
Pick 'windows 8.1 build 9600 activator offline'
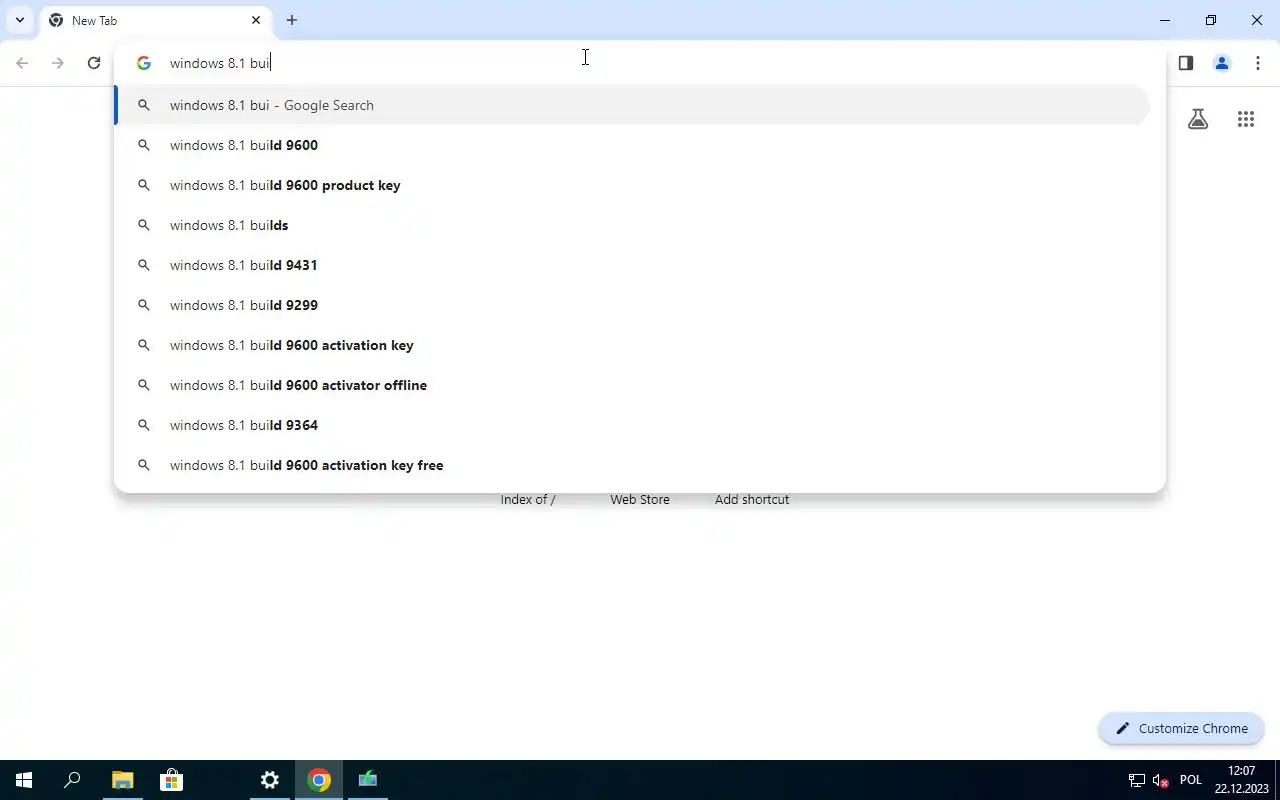(632, 385)
